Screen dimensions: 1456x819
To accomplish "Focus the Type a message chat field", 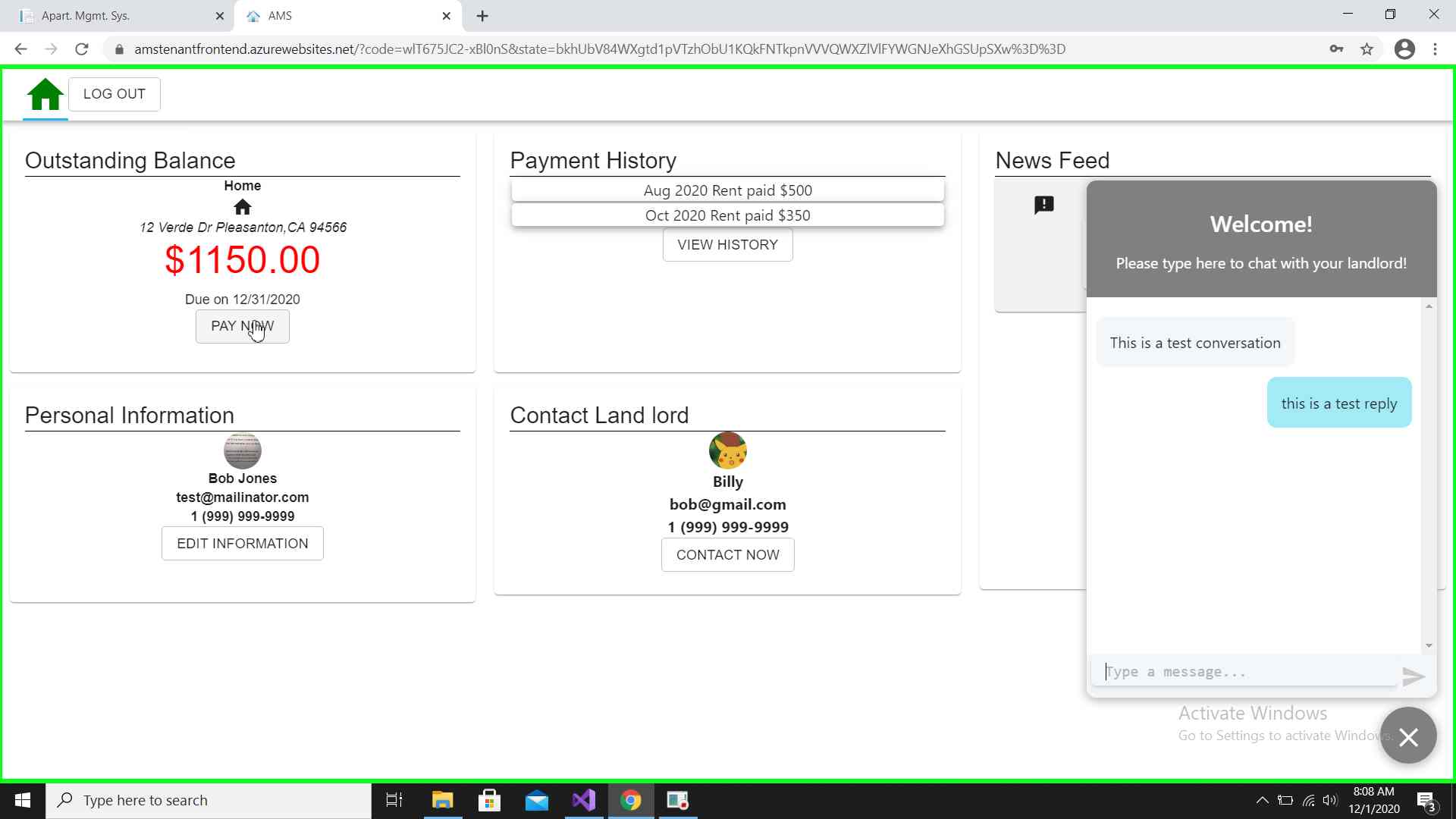I will (x=1244, y=672).
